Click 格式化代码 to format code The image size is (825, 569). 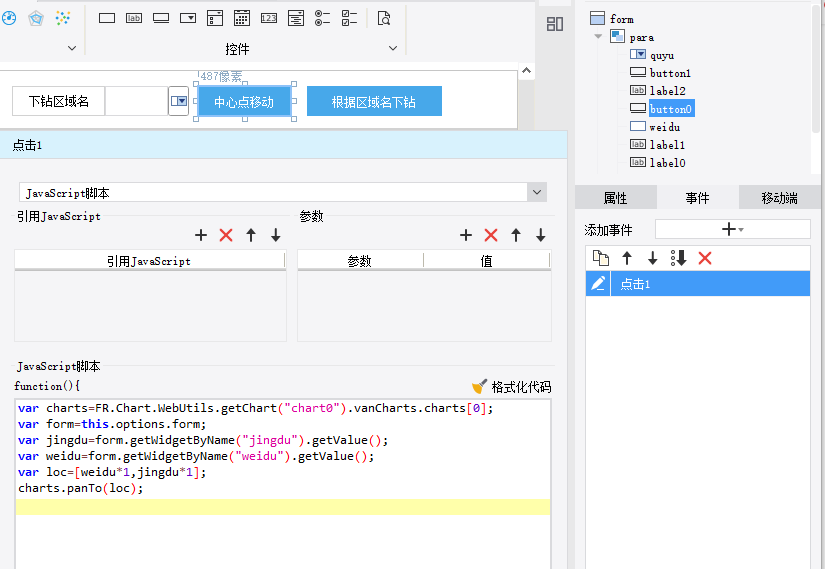pos(512,387)
